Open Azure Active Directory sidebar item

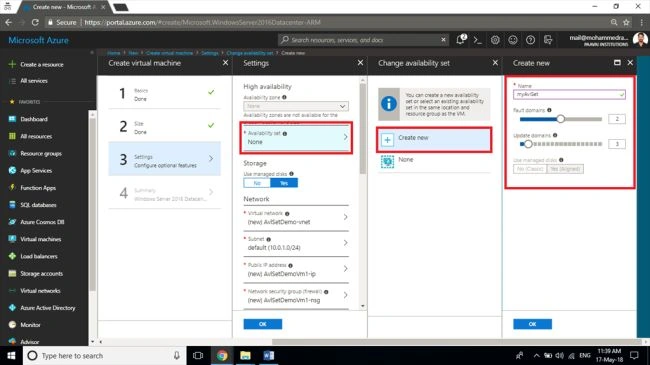pos(48,308)
